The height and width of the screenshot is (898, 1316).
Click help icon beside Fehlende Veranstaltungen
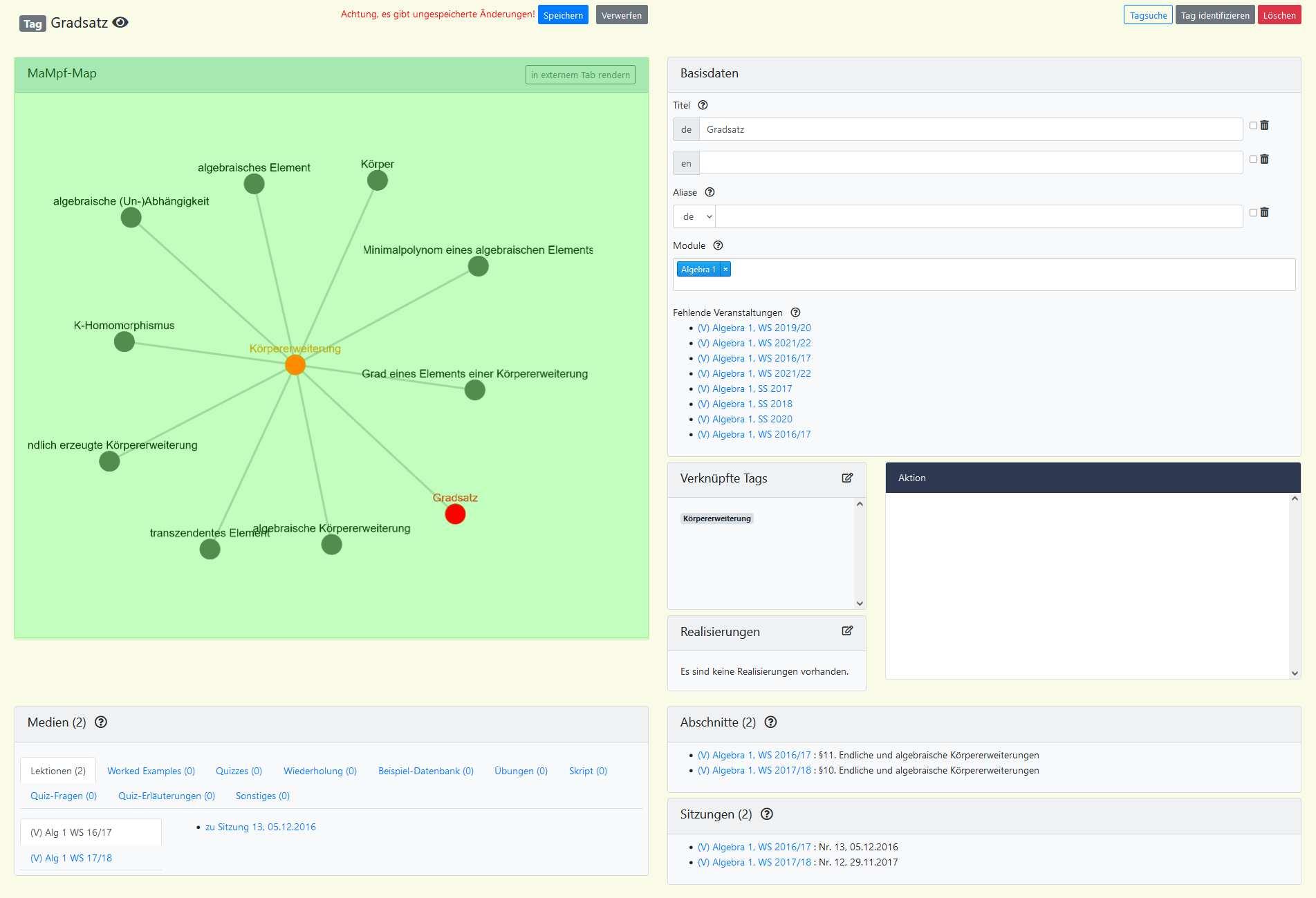point(795,312)
